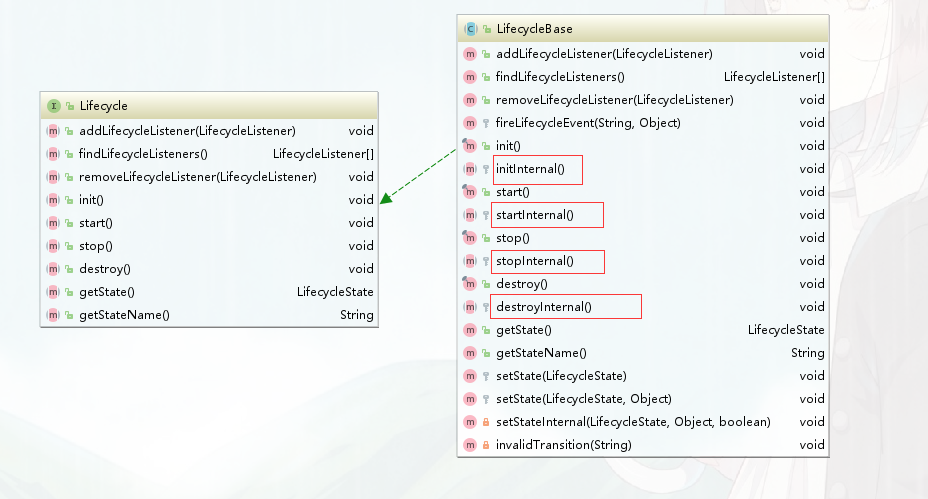Select destroyInternal() method row
The image size is (928, 499).
pos(544,307)
